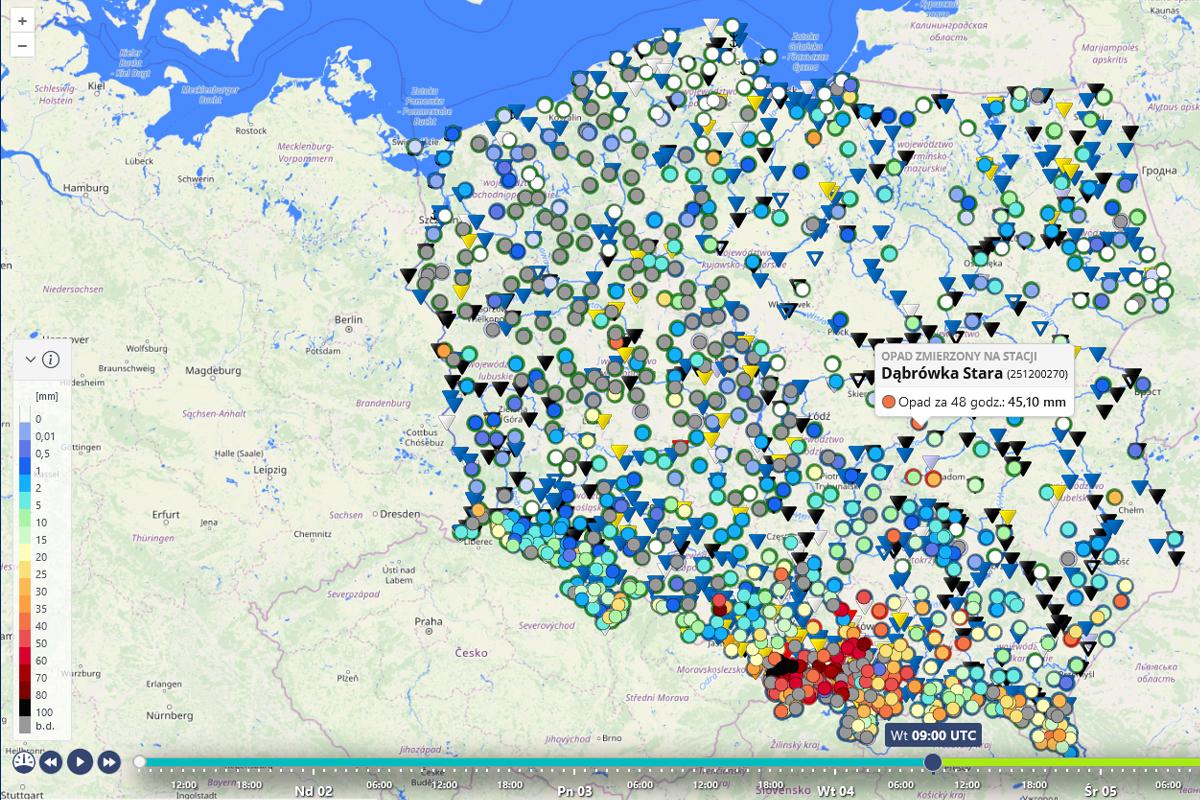This screenshot has height=800, width=1200.
Task: Click the timeline start handle
Action: 140,762
